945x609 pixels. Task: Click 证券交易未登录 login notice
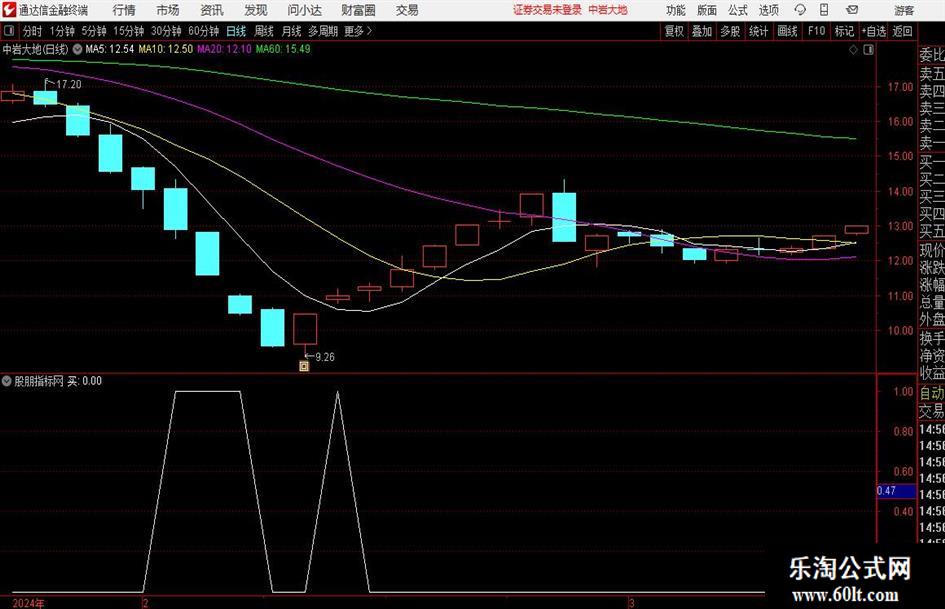[x=547, y=10]
